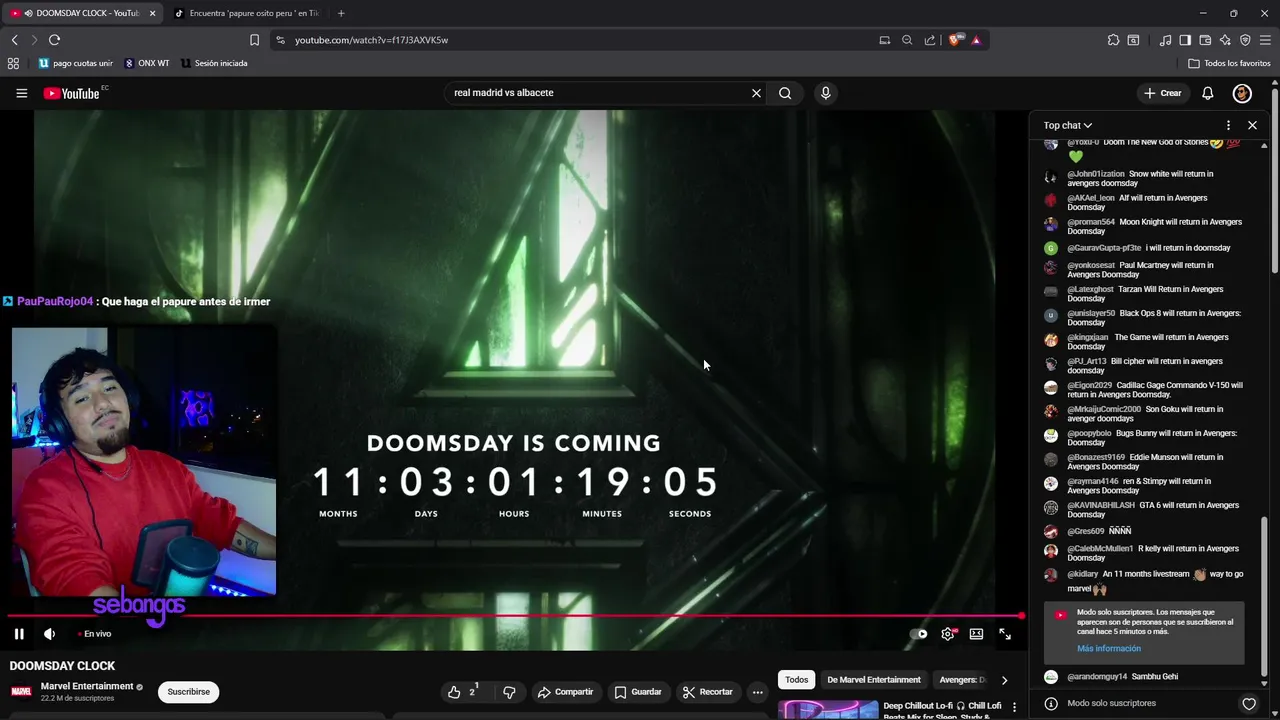Open chat options three-dot menu
1280x720 pixels.
(1228, 125)
